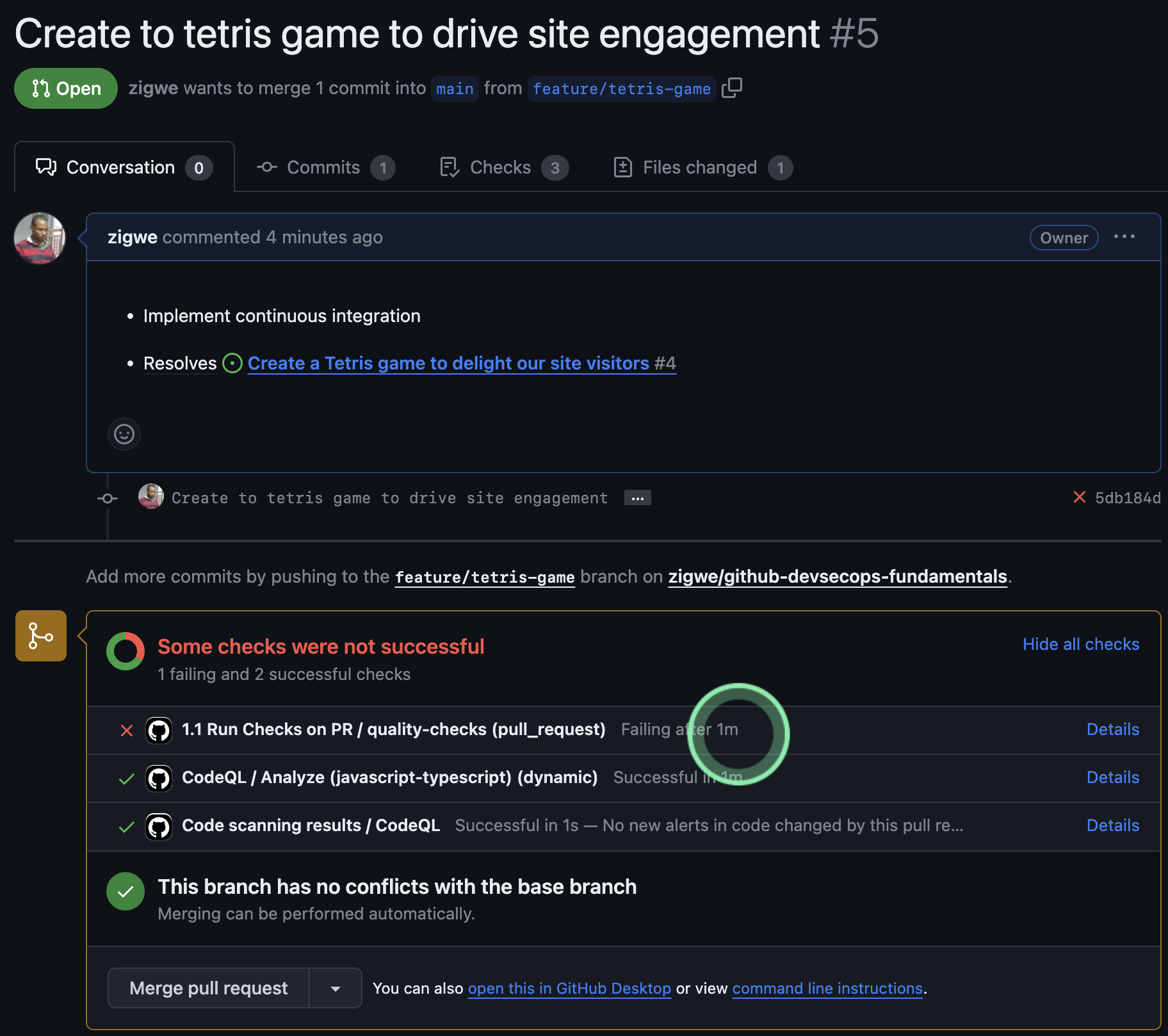Click the 'Some checks were not successful' heading
This screenshot has height=1036, width=1168.
[x=321, y=647]
